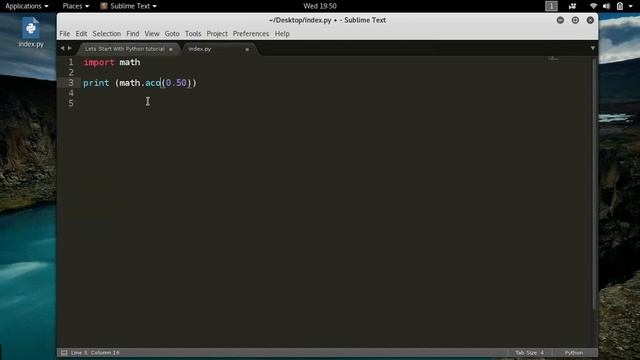640x360 pixels.
Task: Open the Preferences menu
Action: pyautogui.click(x=251, y=34)
